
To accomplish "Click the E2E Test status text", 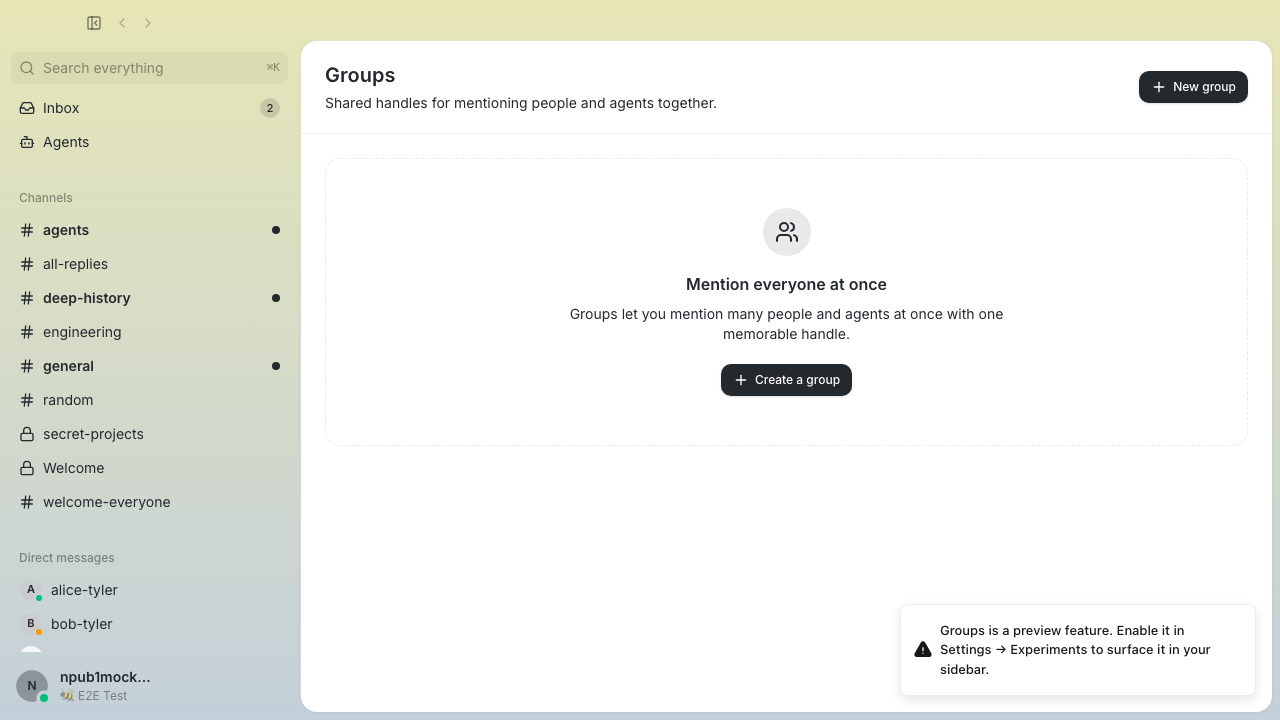I will (102, 696).
